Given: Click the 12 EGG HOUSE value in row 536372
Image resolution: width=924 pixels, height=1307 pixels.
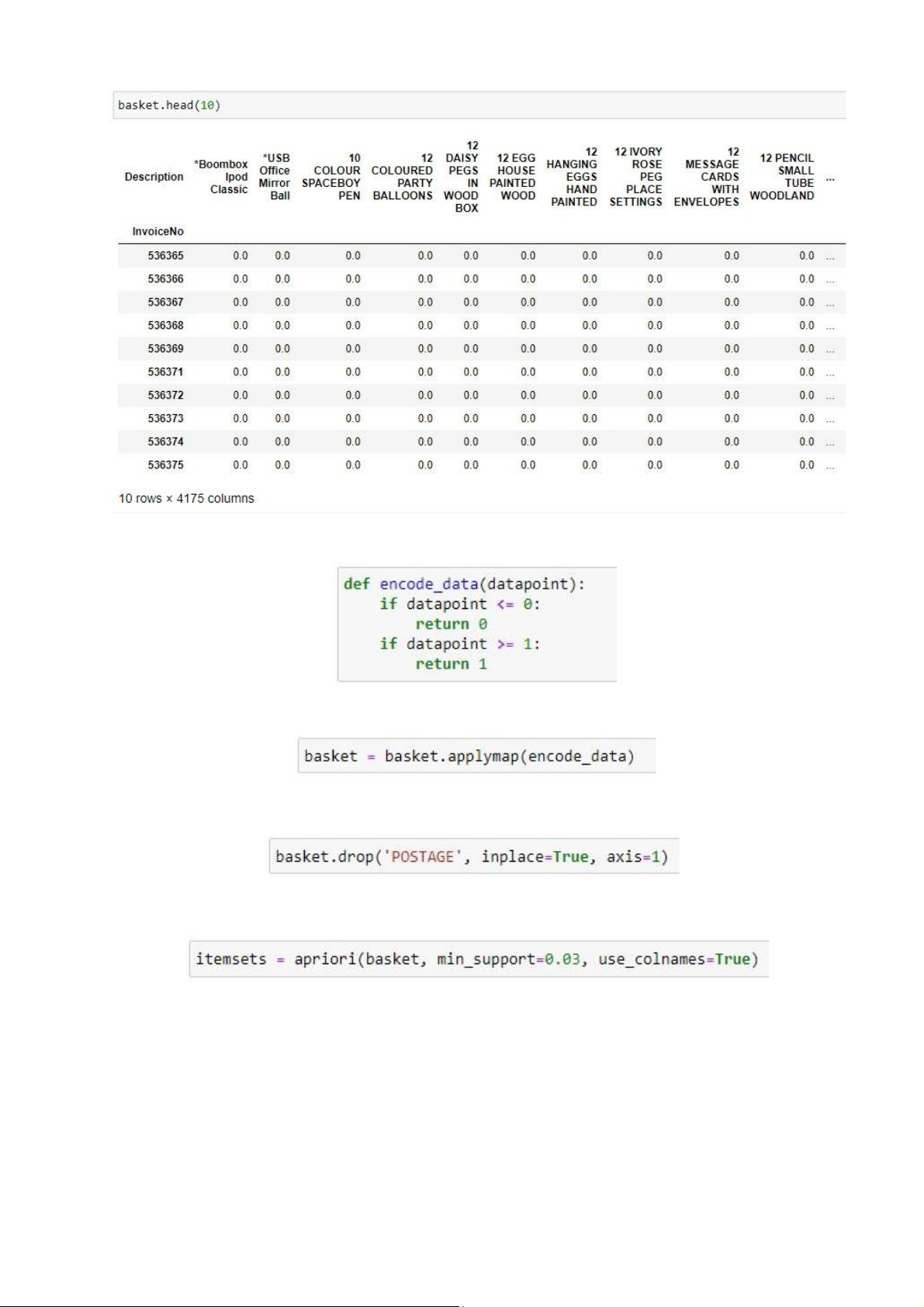Looking at the screenshot, I should tap(528, 395).
